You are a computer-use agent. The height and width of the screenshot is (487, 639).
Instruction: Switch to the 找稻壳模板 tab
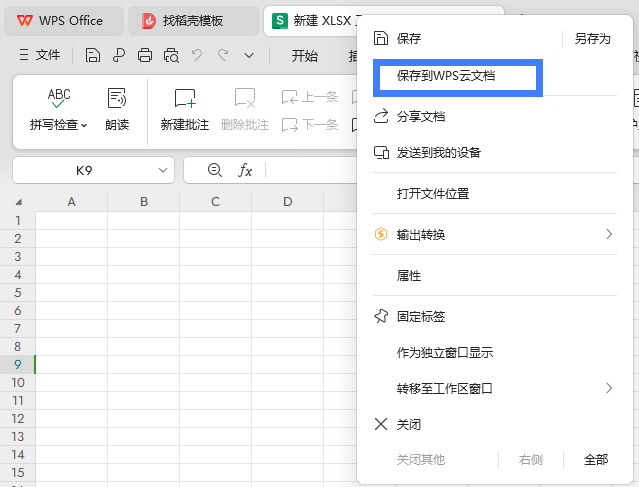194,20
